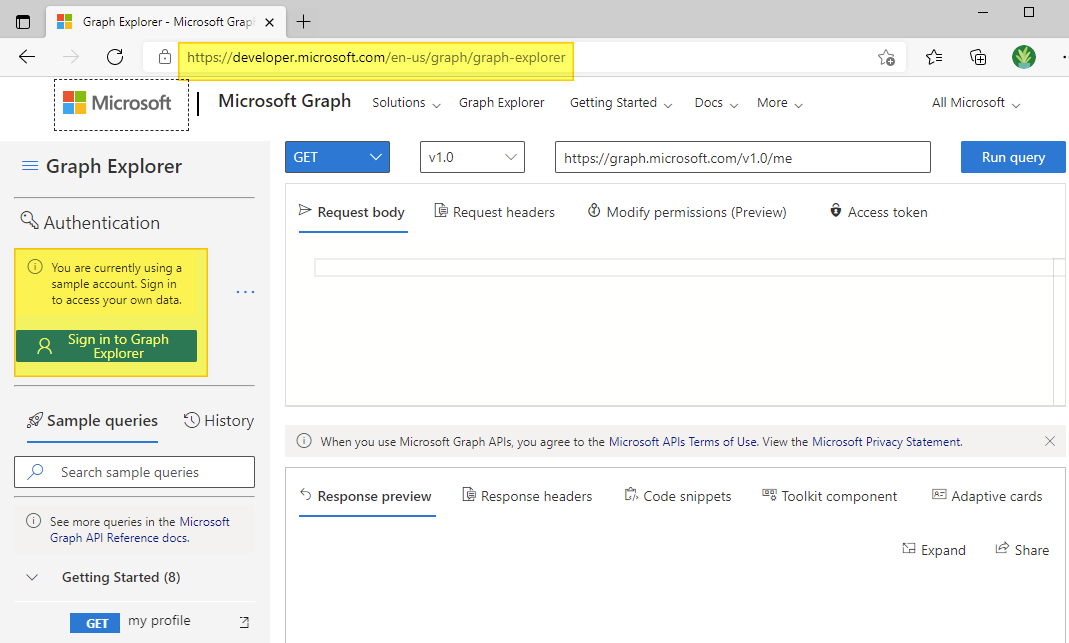Open the my profile external docs icon
Viewport: 1069px width, 643px height.
click(244, 622)
